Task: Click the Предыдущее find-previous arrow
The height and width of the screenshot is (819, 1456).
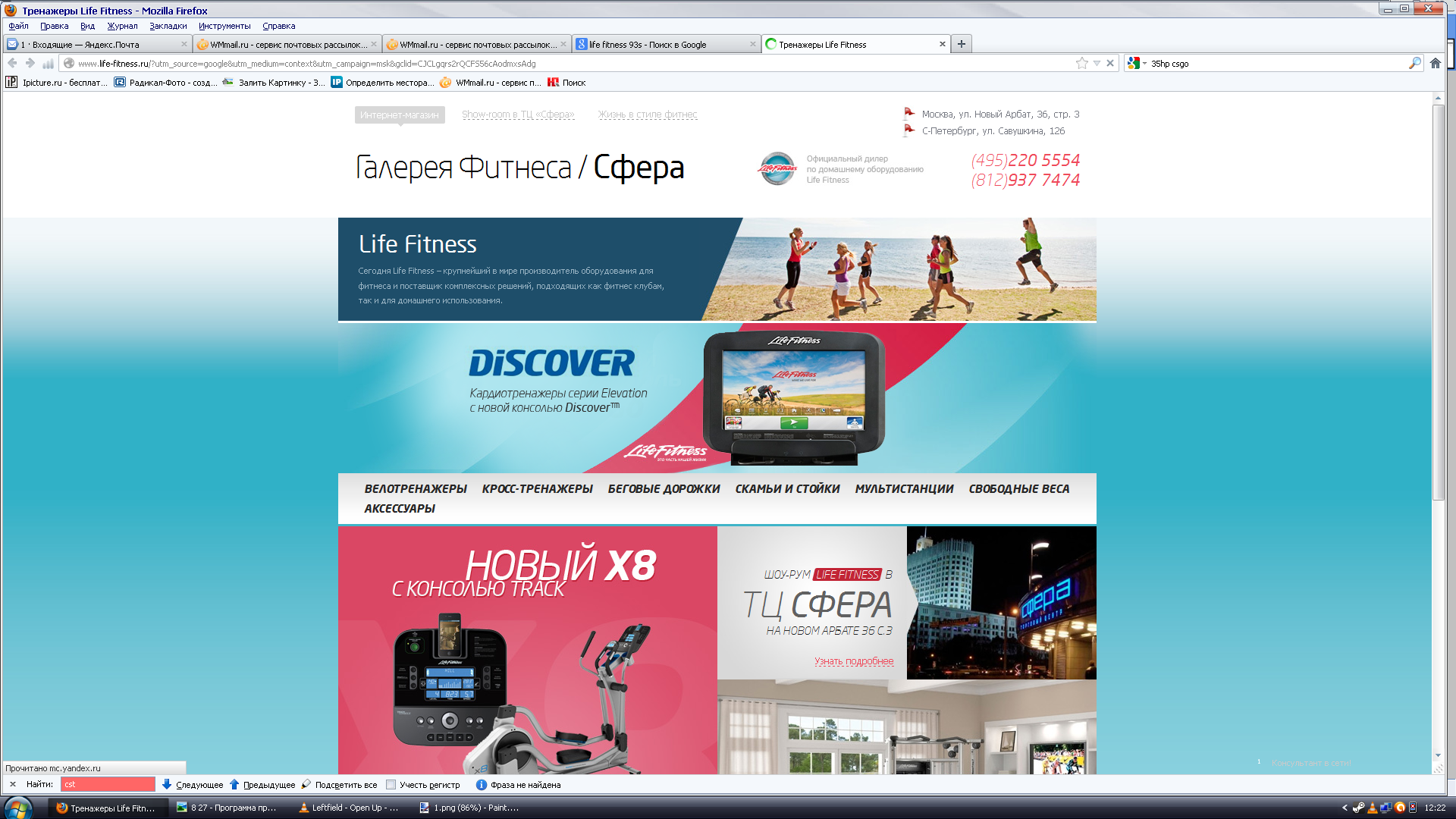Action: pos(234,784)
